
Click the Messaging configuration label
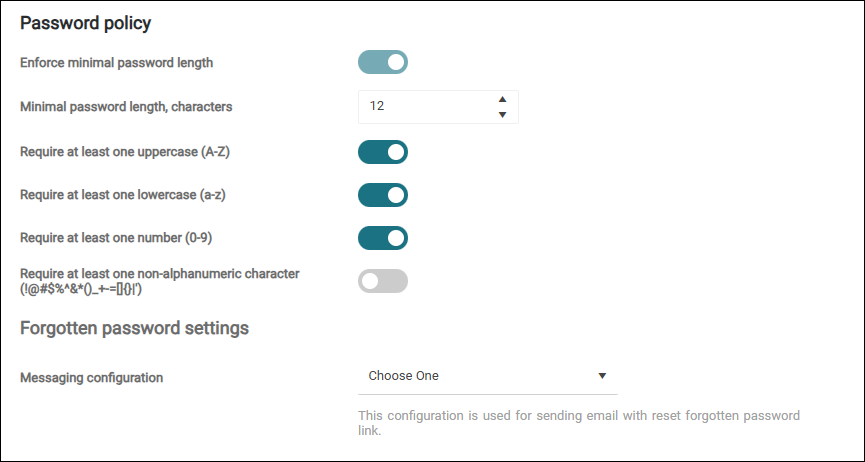pos(91,378)
